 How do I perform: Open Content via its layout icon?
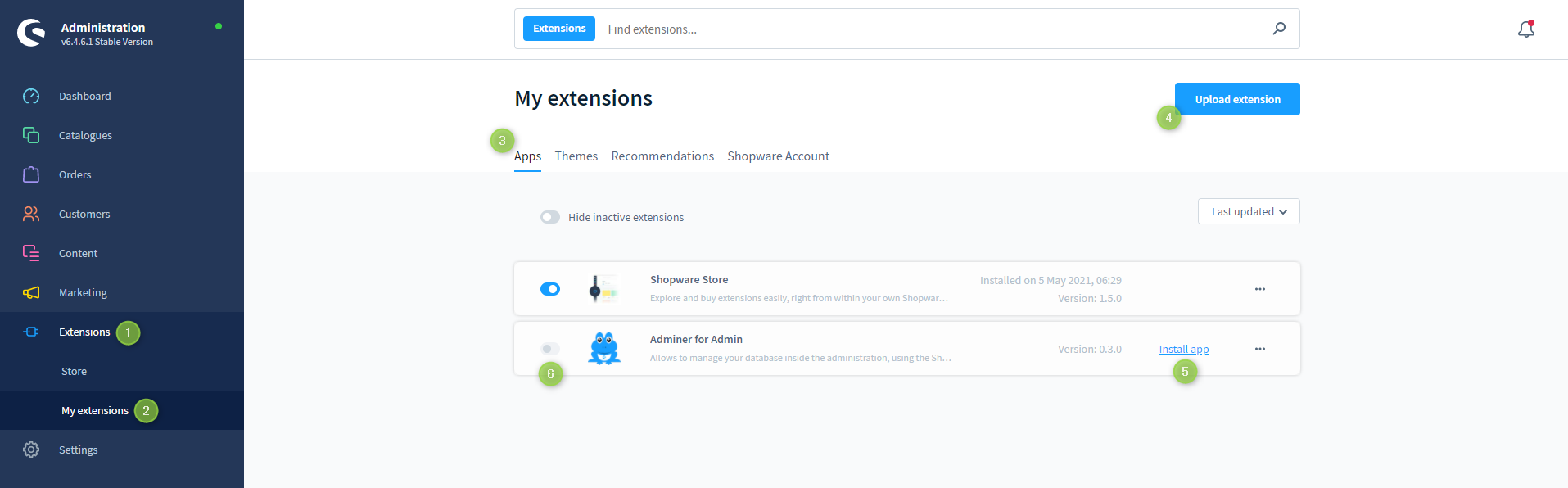tap(31, 253)
